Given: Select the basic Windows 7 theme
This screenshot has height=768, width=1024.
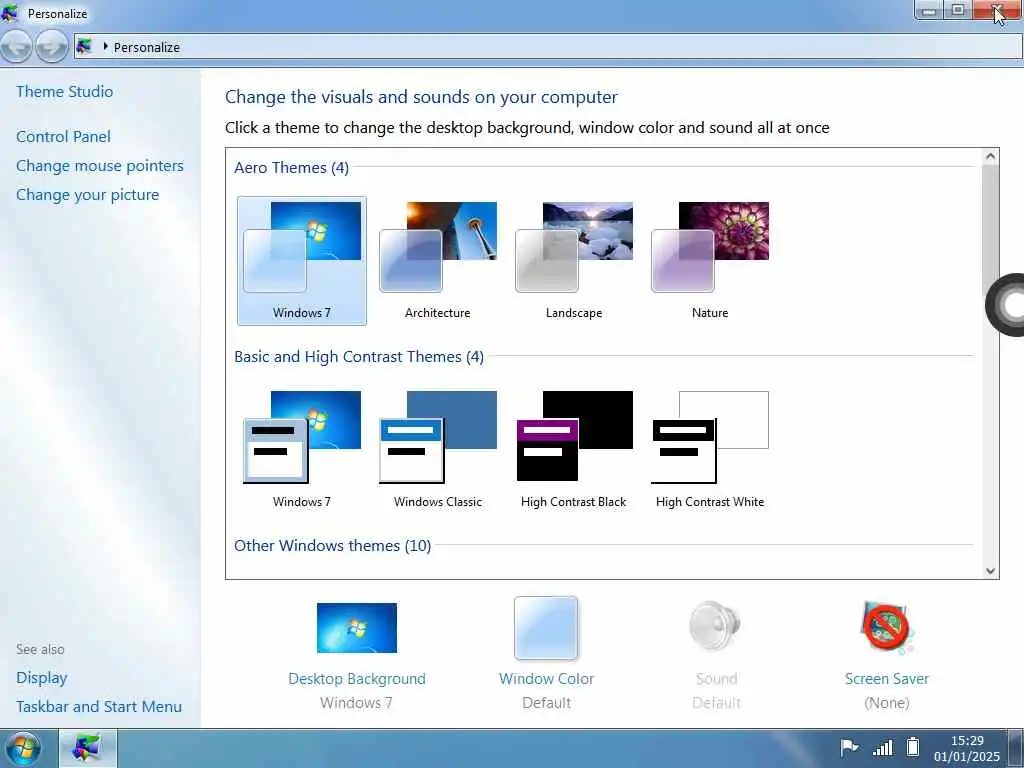Looking at the screenshot, I should tap(302, 449).
